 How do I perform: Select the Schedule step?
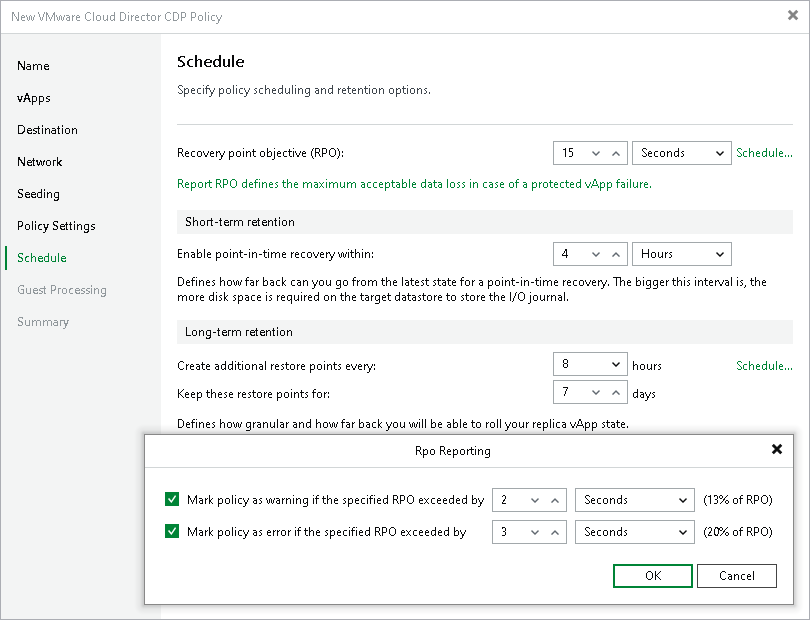coord(41,258)
